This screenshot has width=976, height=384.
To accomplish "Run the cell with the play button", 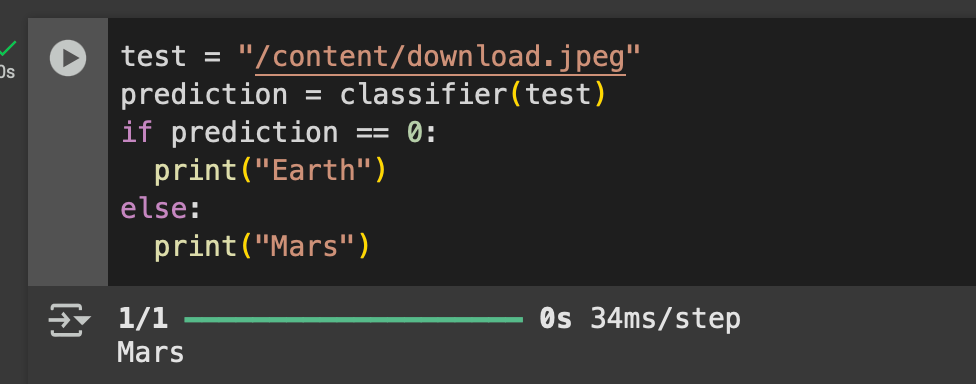I will click(68, 58).
